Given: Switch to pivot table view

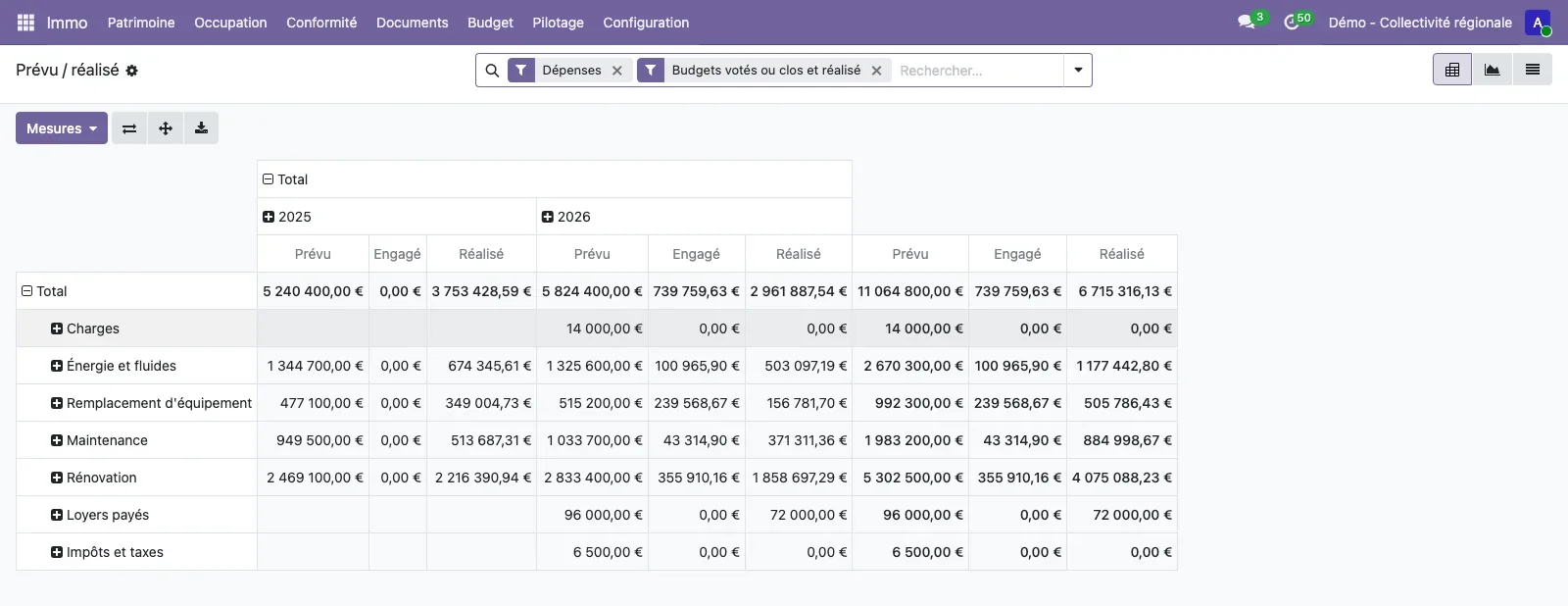Looking at the screenshot, I should point(1452,70).
